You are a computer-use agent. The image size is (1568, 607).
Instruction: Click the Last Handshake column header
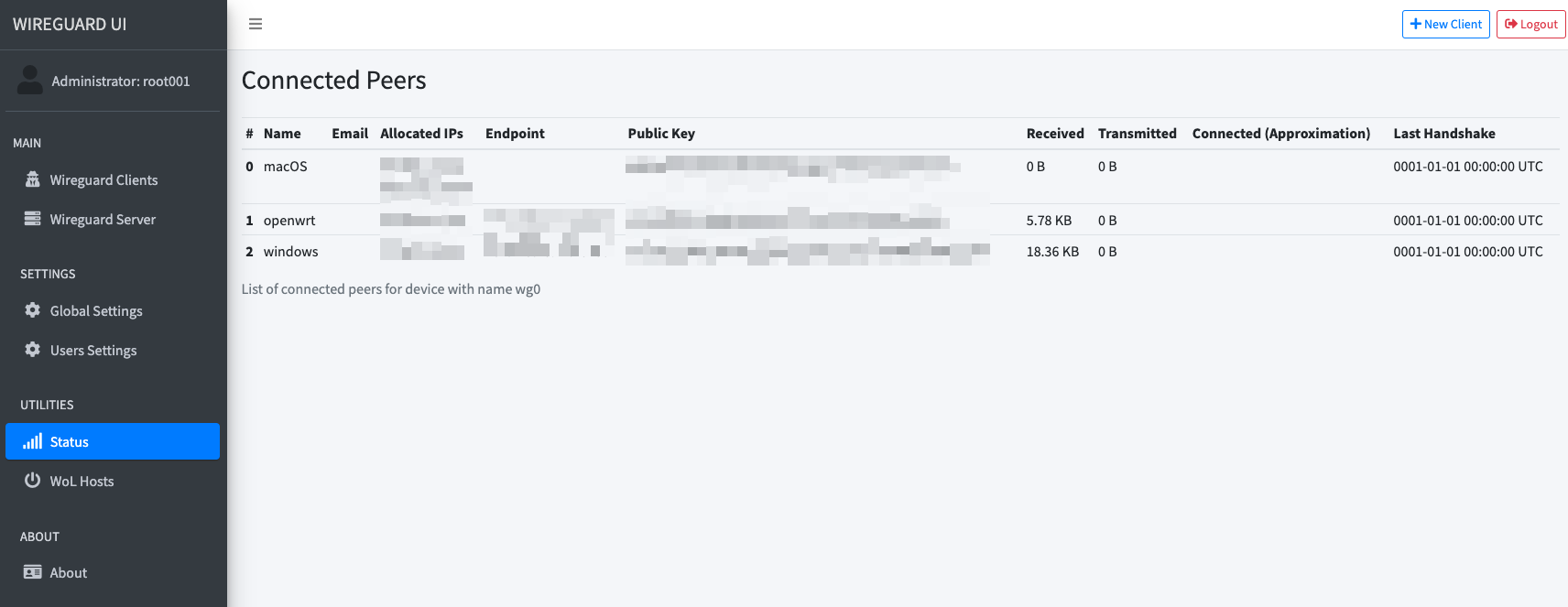tap(1444, 134)
